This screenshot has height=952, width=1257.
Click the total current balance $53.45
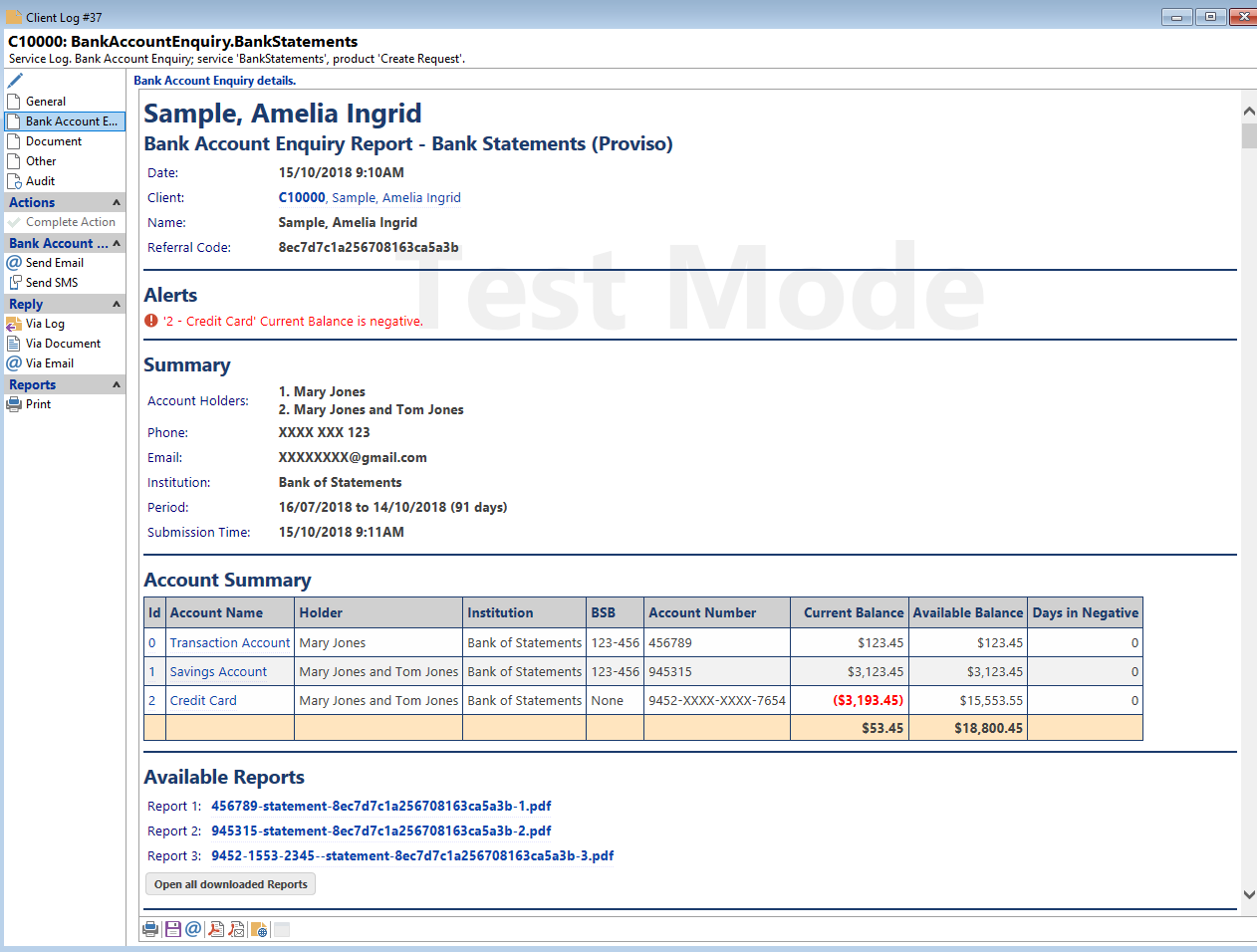click(882, 728)
